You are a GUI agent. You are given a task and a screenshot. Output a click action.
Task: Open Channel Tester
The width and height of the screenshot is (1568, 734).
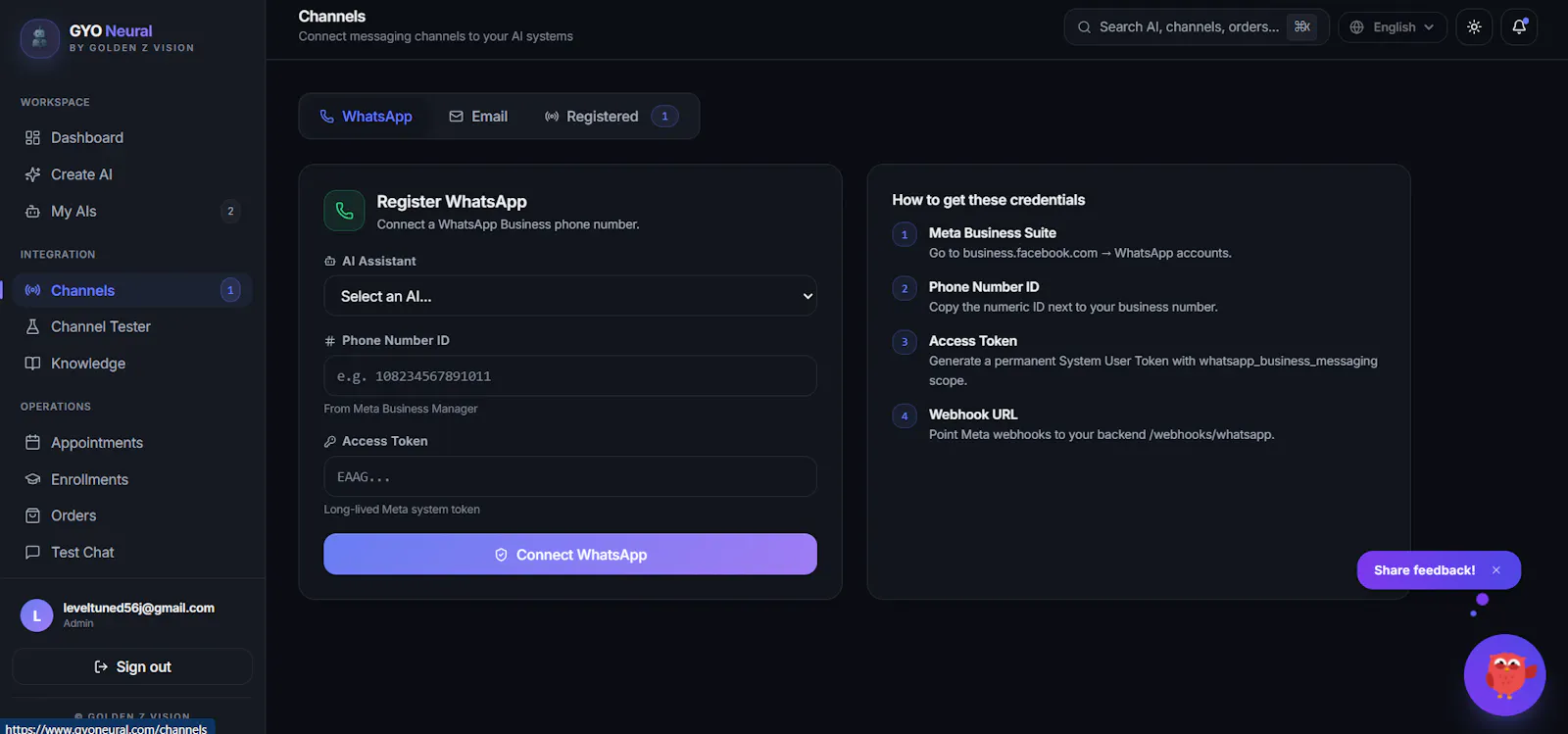click(132, 326)
